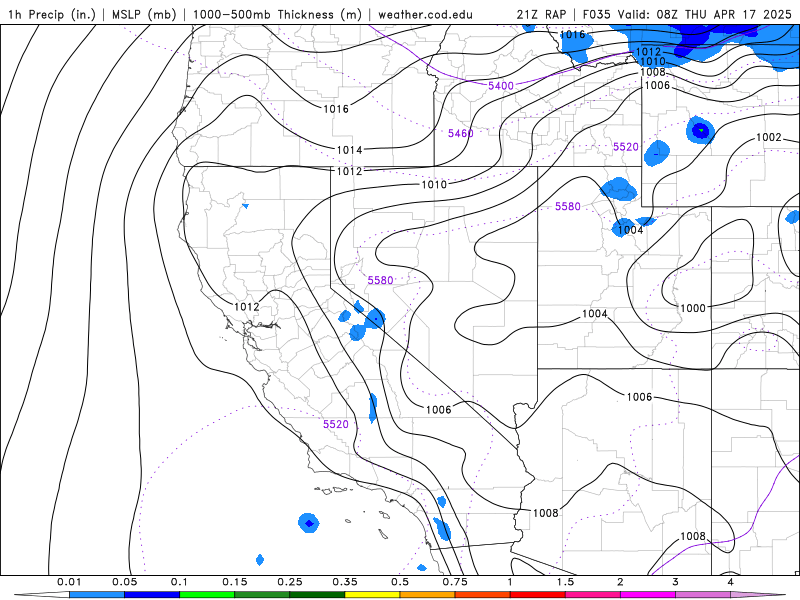Click the 0.25 legend value
The width and height of the screenshot is (800, 600).
(x=290, y=582)
